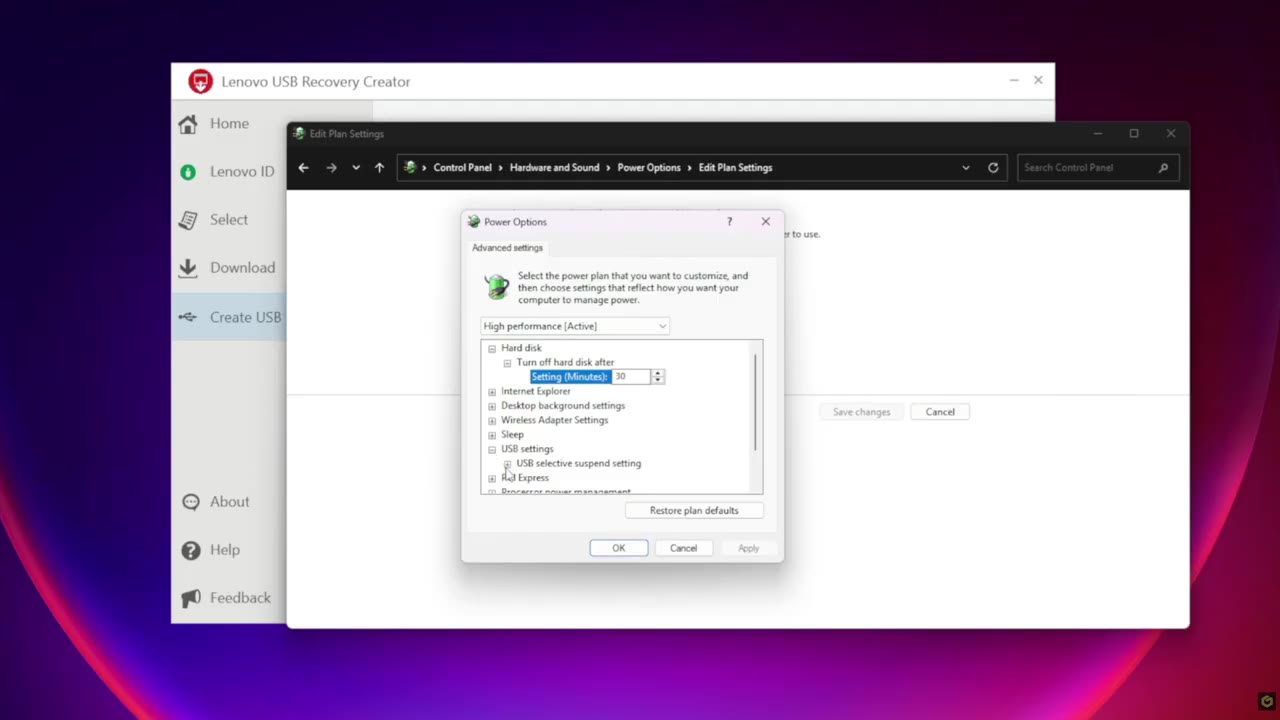
Task: Expand USB selective suspend setting node
Action: click(x=507, y=464)
